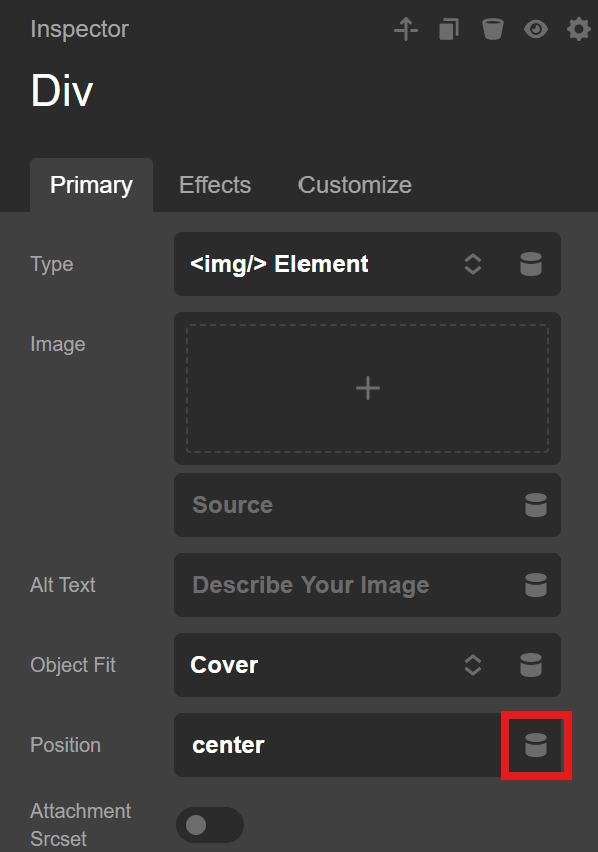This screenshot has width=598, height=852.
Task: Click dynamic content icon in Alt Text field
Action: tap(536, 585)
